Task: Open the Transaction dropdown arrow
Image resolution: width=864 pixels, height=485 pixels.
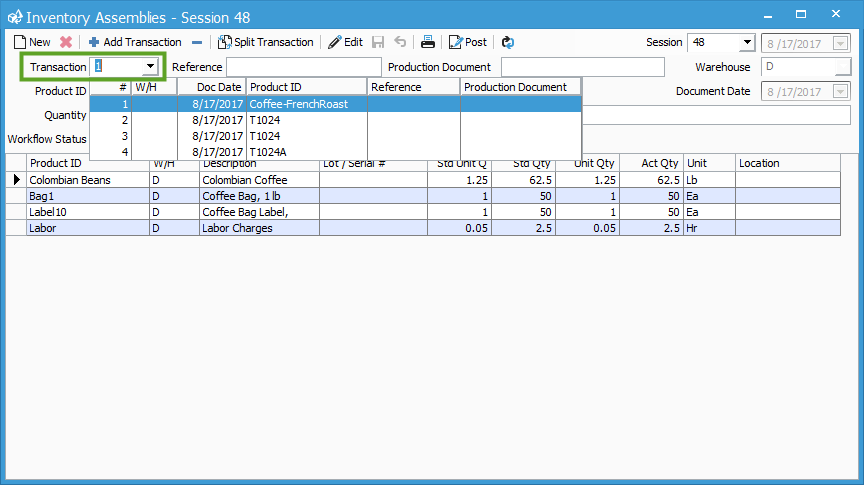Action: coord(150,66)
